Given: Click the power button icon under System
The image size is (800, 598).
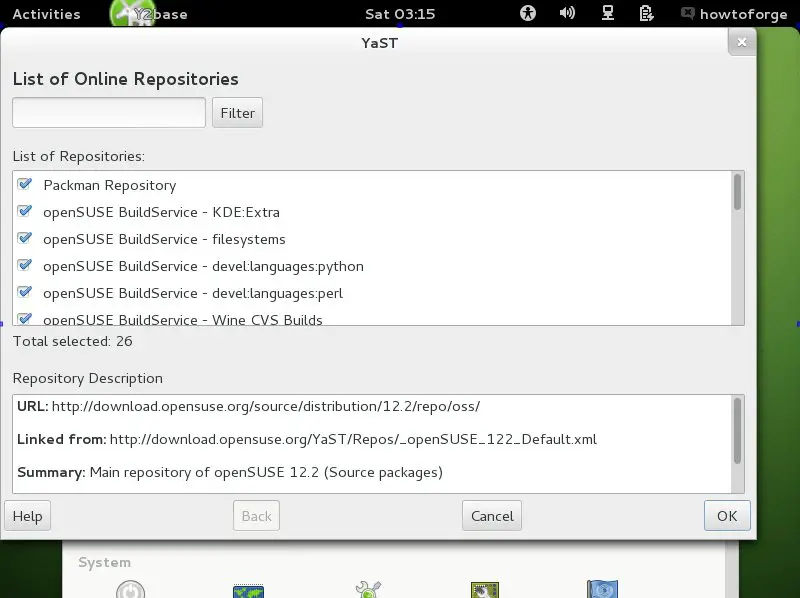Looking at the screenshot, I should [x=130, y=590].
